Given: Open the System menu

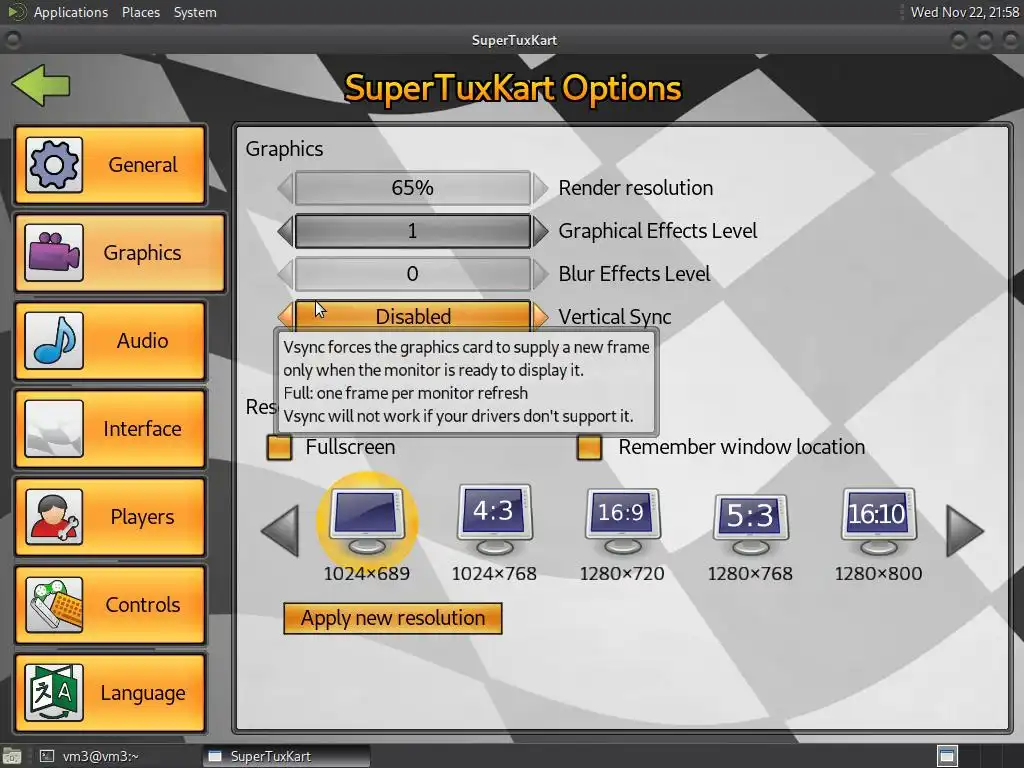Looking at the screenshot, I should tap(195, 12).
